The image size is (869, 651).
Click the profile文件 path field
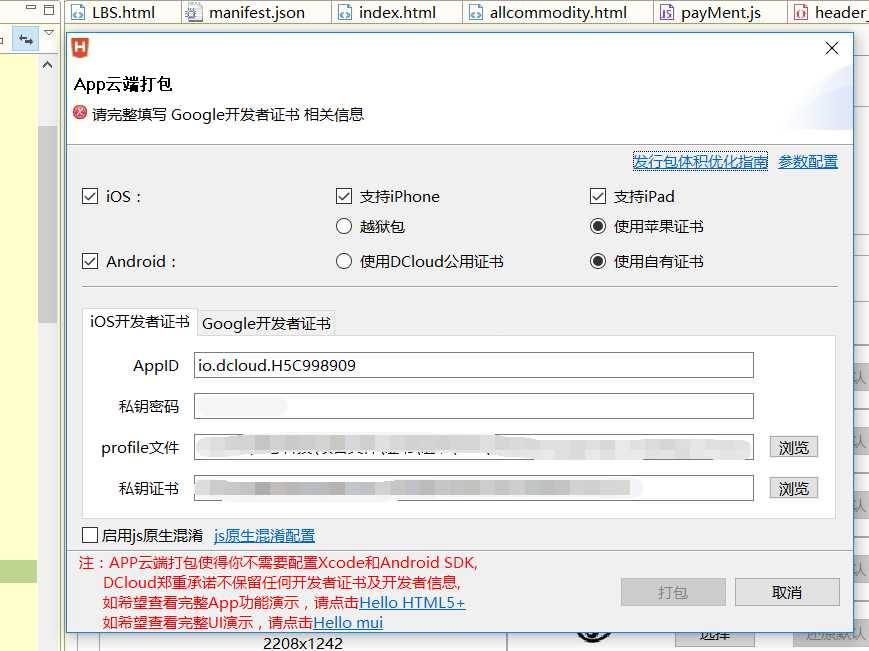tap(474, 447)
